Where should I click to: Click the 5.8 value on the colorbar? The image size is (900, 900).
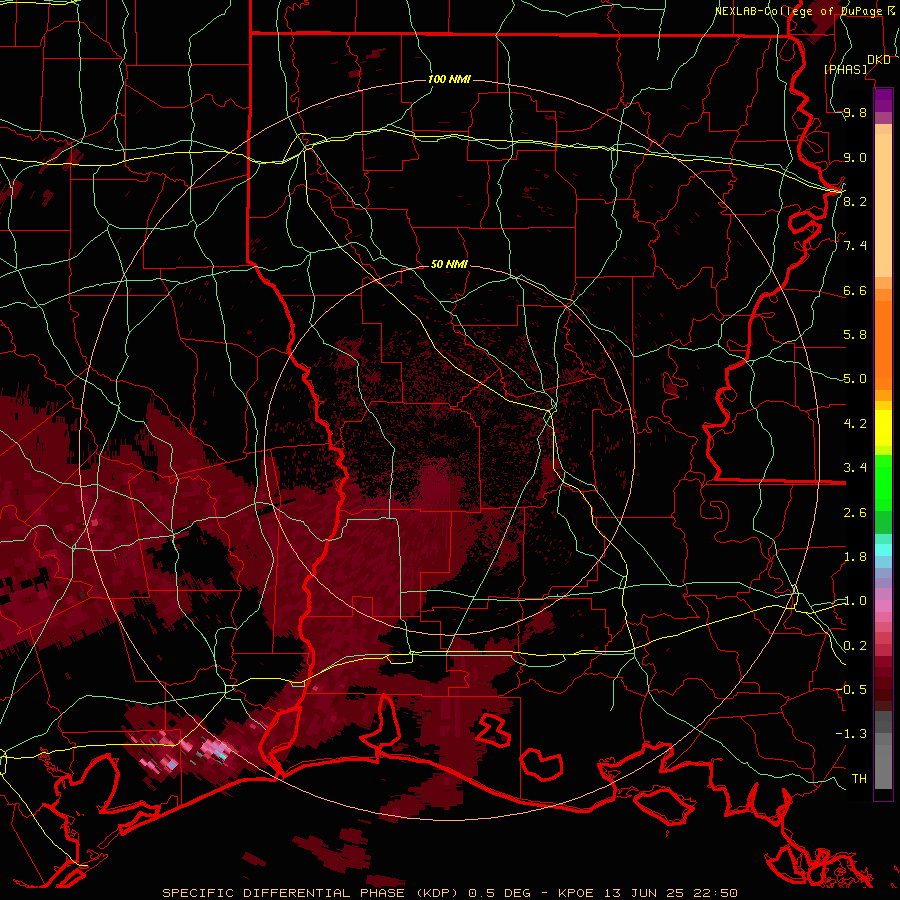pyautogui.click(x=855, y=335)
